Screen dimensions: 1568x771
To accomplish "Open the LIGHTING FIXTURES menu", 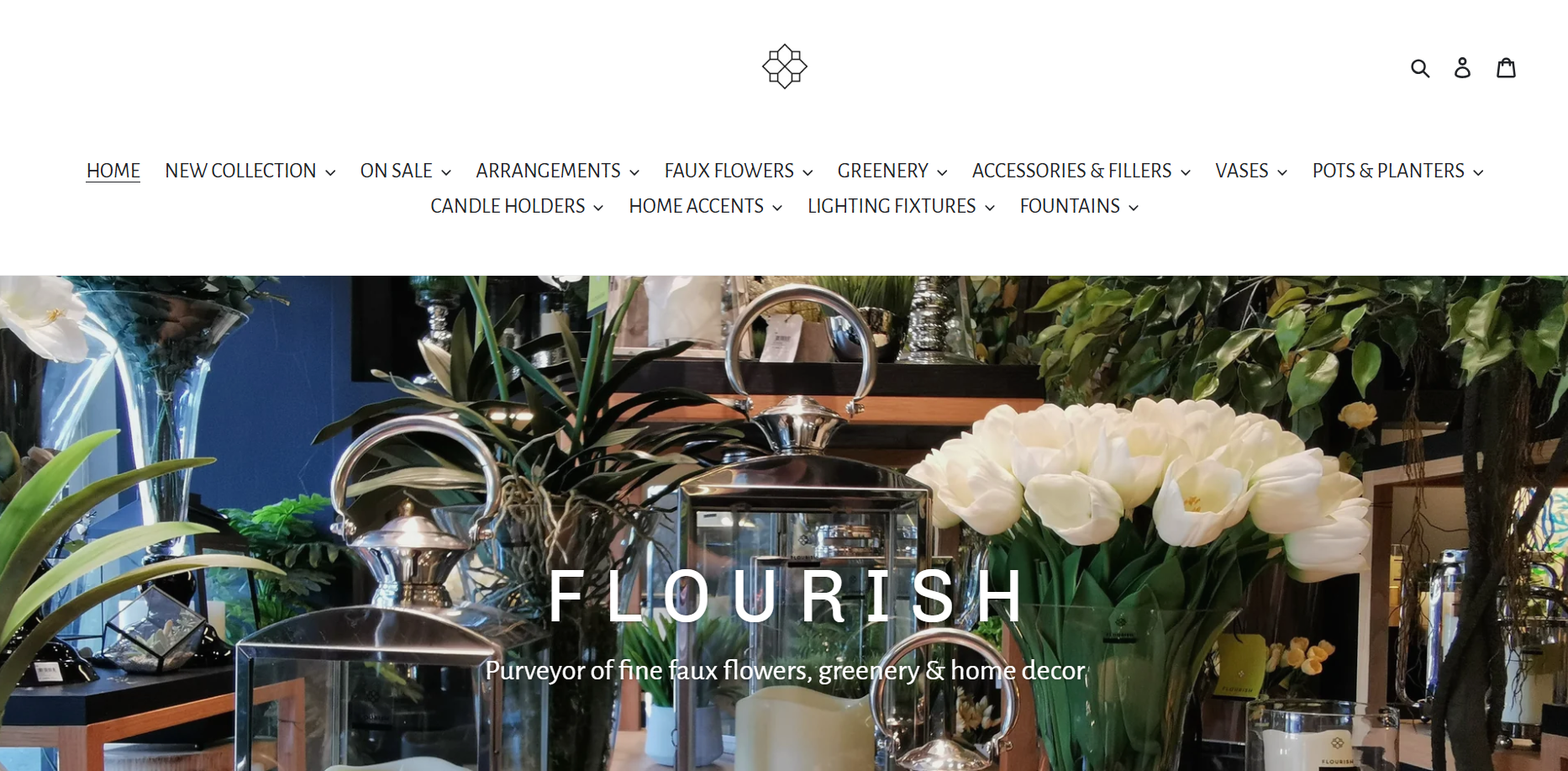I will point(901,206).
